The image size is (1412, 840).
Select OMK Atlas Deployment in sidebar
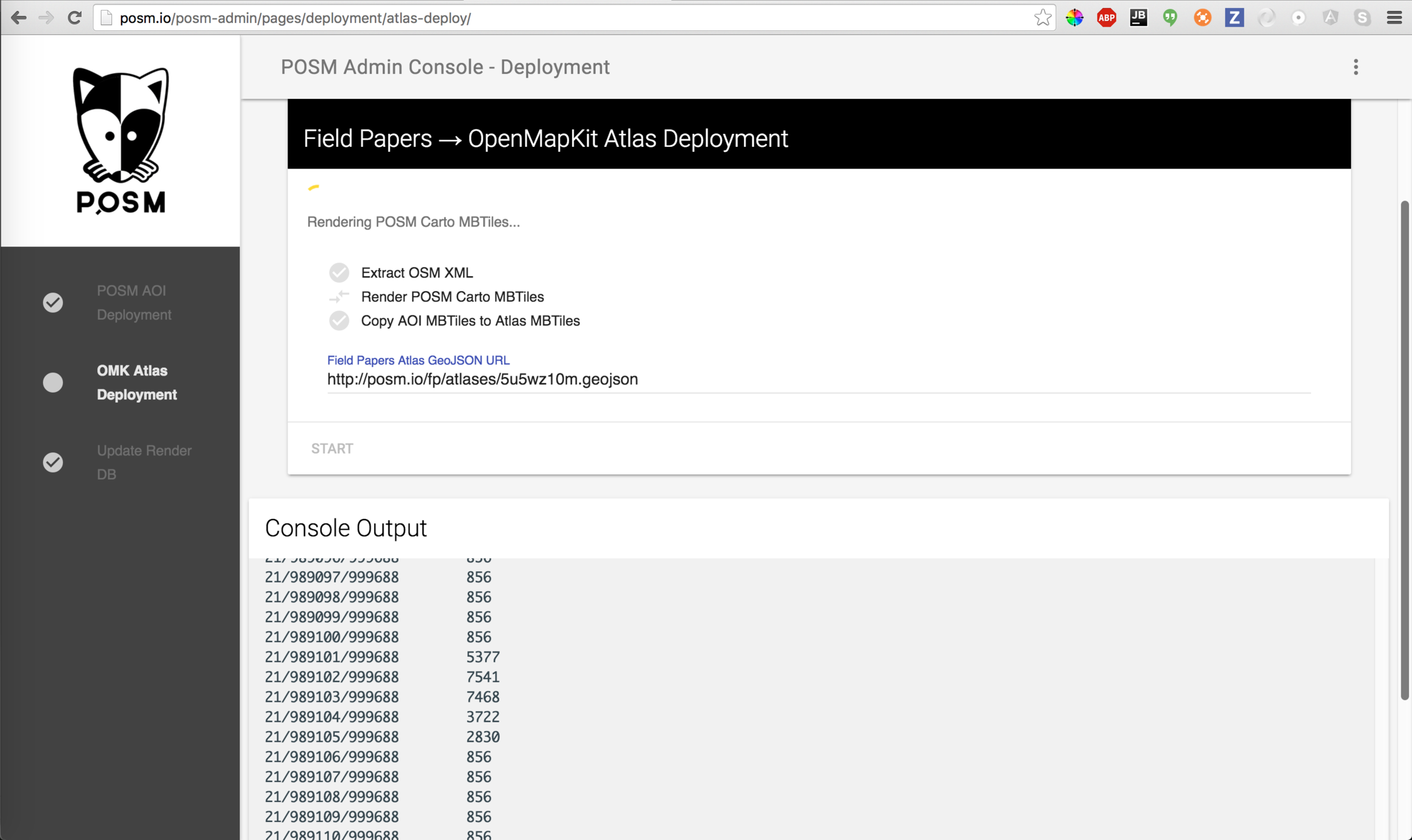click(x=136, y=382)
